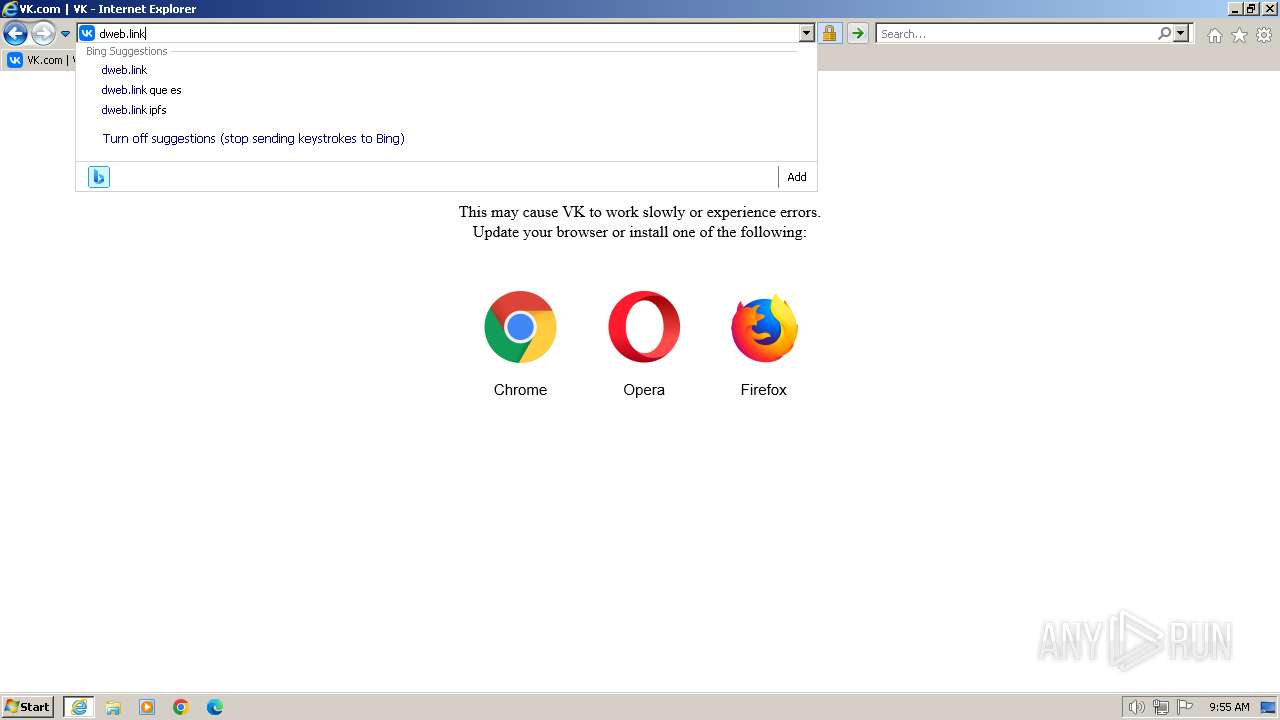The height and width of the screenshot is (720, 1280).
Task: Open the Home page icon
Action: (1214, 35)
